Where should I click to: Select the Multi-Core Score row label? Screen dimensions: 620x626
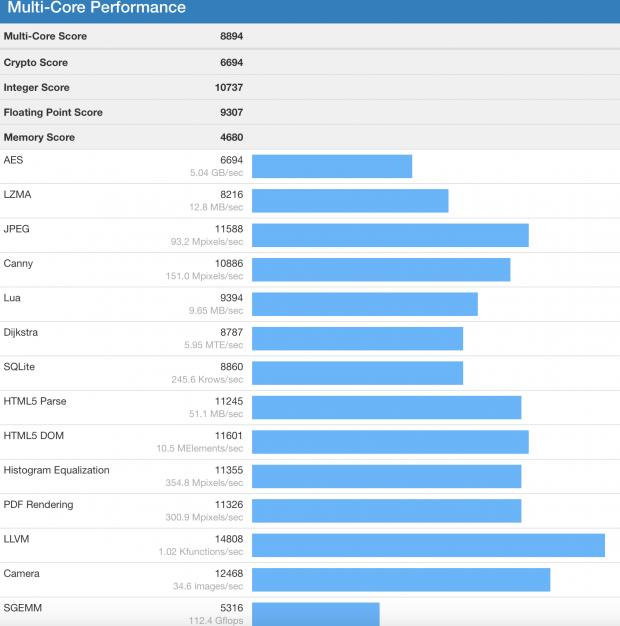pyautogui.click(x=45, y=36)
